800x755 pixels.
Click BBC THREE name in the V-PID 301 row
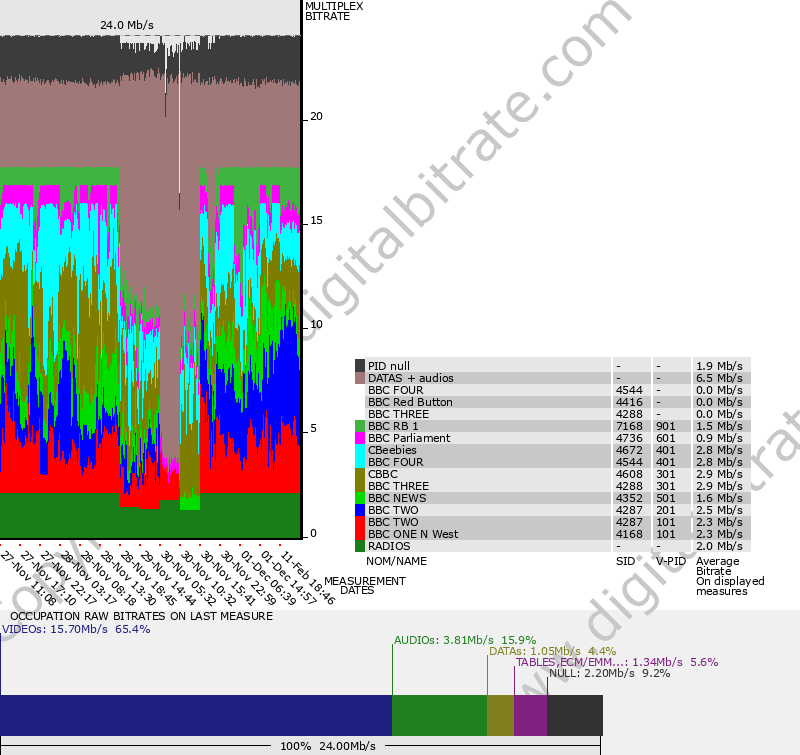click(398, 486)
